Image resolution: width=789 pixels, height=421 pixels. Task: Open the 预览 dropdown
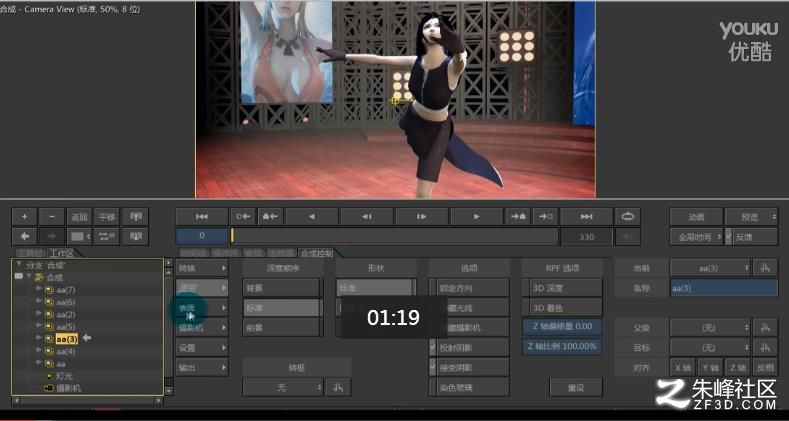coord(752,217)
